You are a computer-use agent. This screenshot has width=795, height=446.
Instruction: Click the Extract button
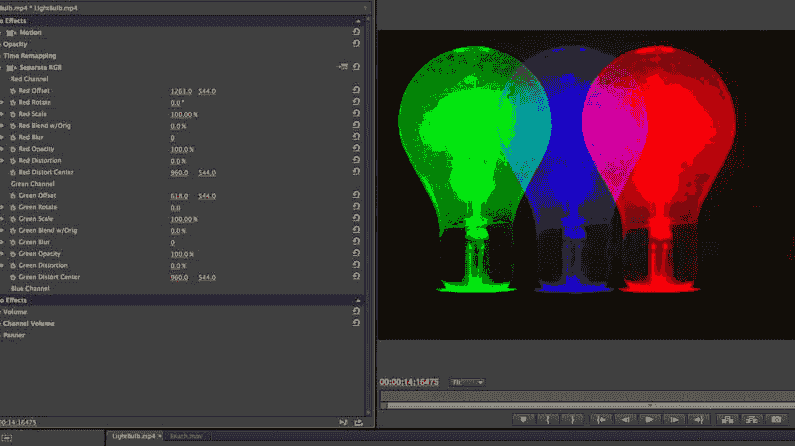(x=752, y=419)
